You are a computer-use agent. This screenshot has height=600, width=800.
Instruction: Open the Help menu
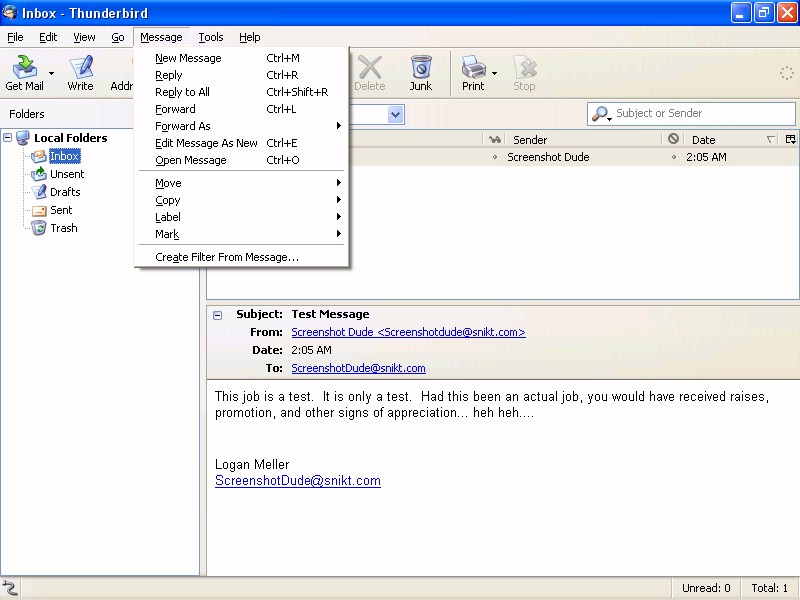click(249, 37)
